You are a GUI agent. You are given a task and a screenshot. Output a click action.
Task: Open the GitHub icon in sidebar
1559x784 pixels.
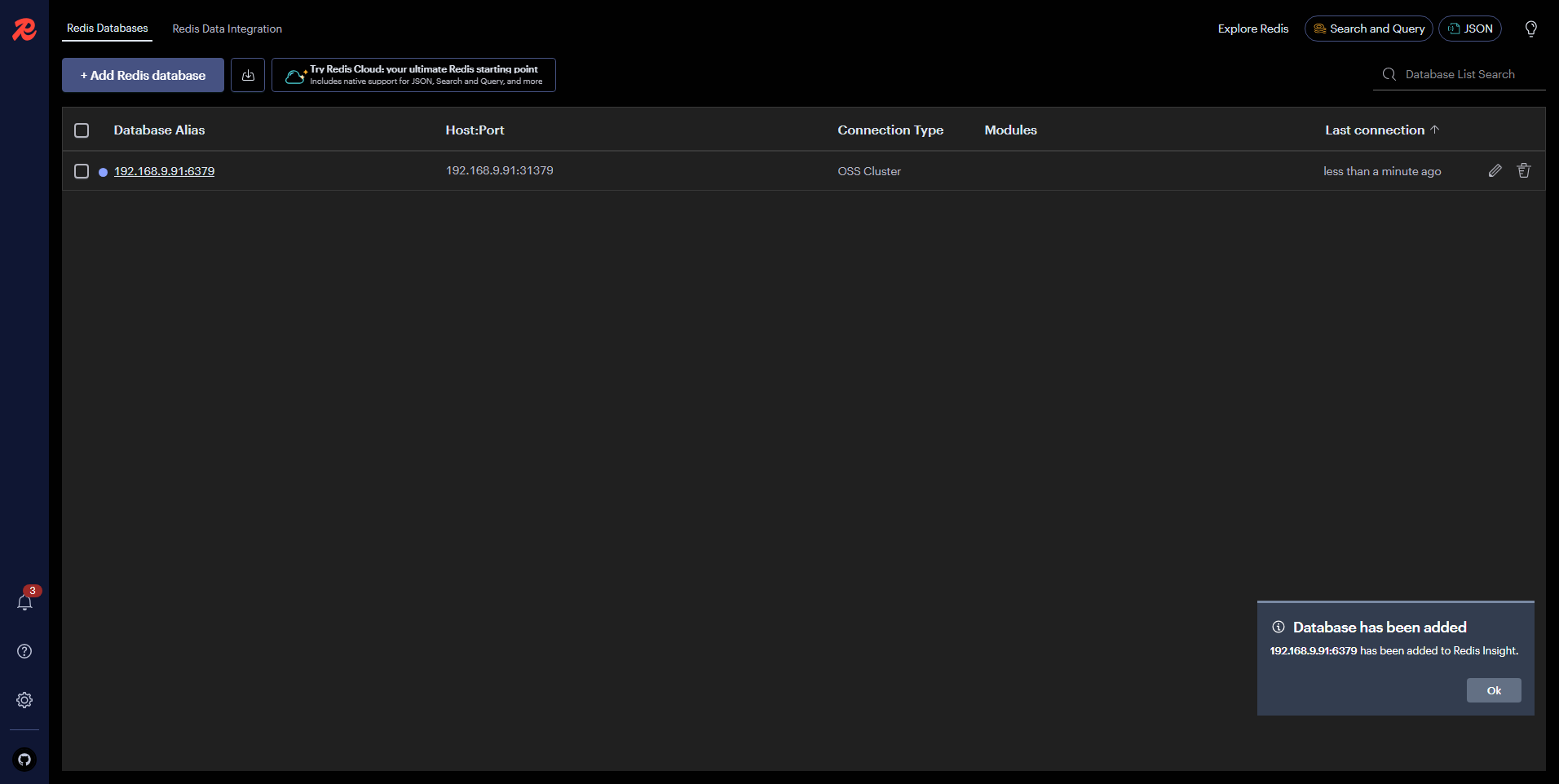coord(24,760)
